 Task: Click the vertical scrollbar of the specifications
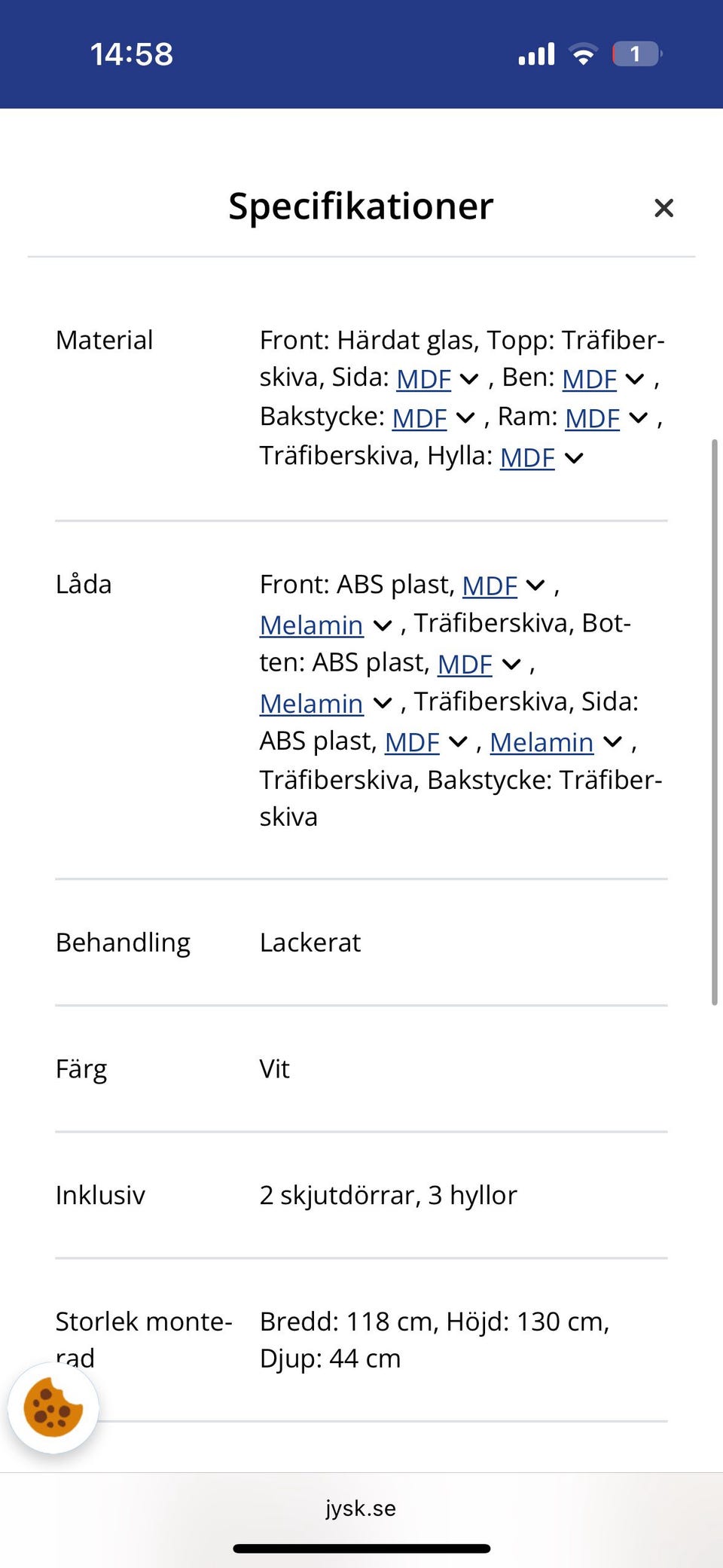(714, 722)
